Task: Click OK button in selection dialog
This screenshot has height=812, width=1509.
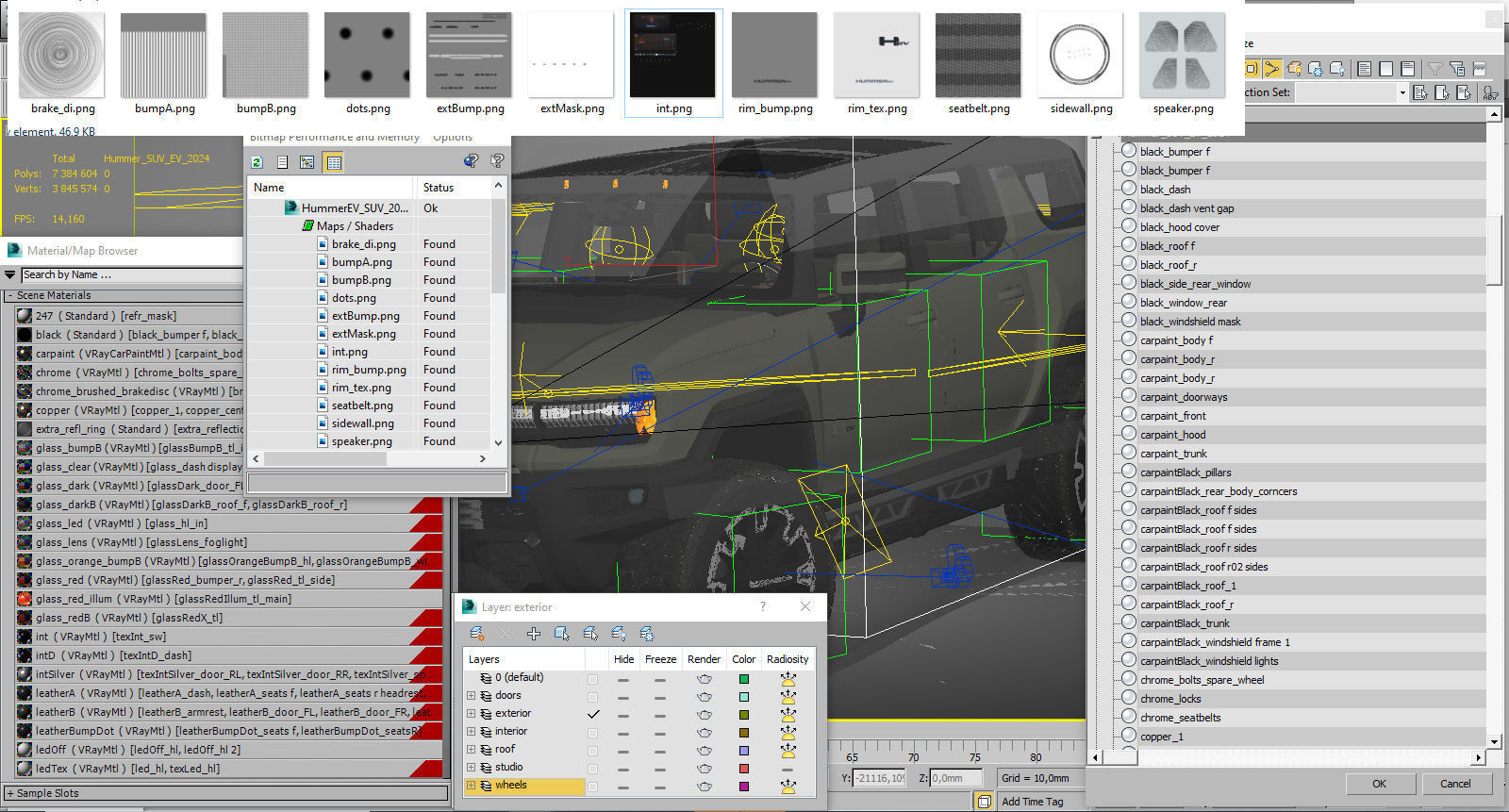Action: coord(1379,784)
